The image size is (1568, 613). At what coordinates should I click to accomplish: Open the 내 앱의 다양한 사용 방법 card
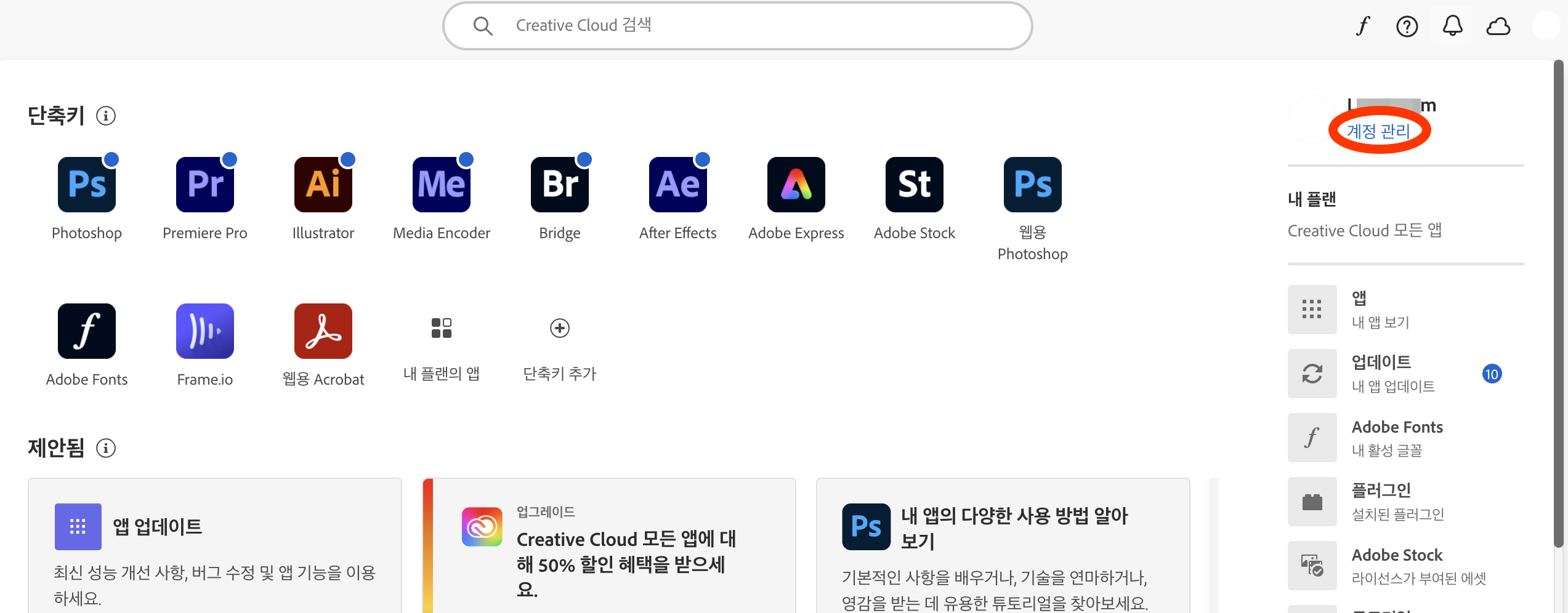(x=1003, y=546)
